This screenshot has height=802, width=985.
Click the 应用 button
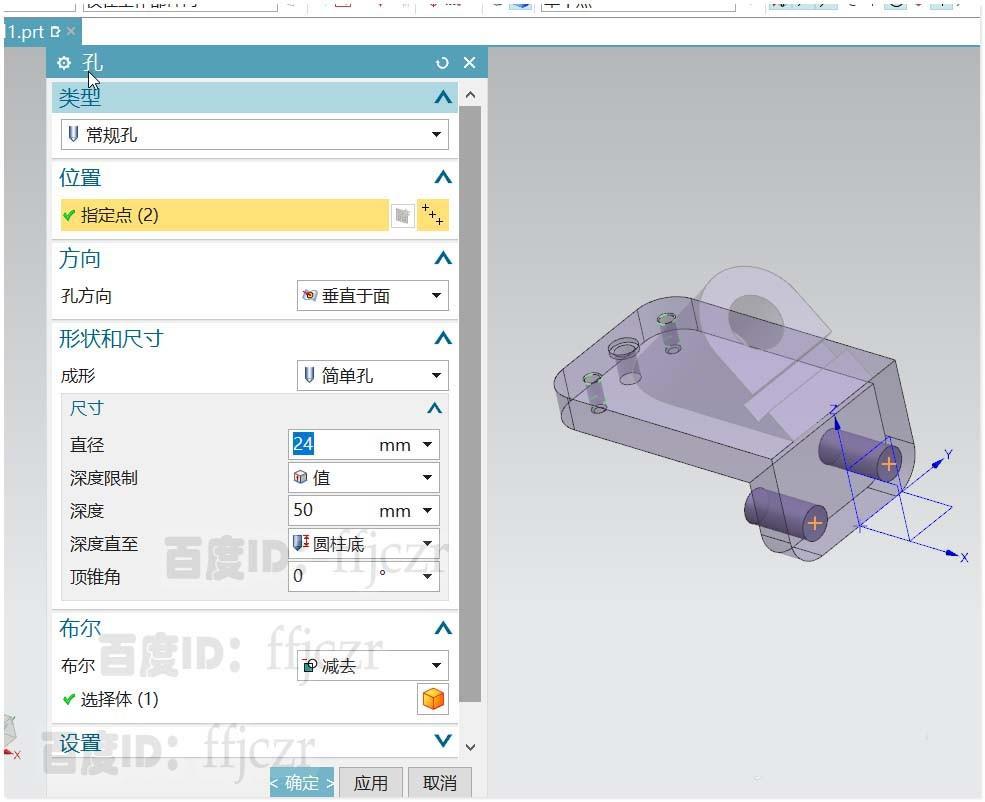click(x=370, y=783)
